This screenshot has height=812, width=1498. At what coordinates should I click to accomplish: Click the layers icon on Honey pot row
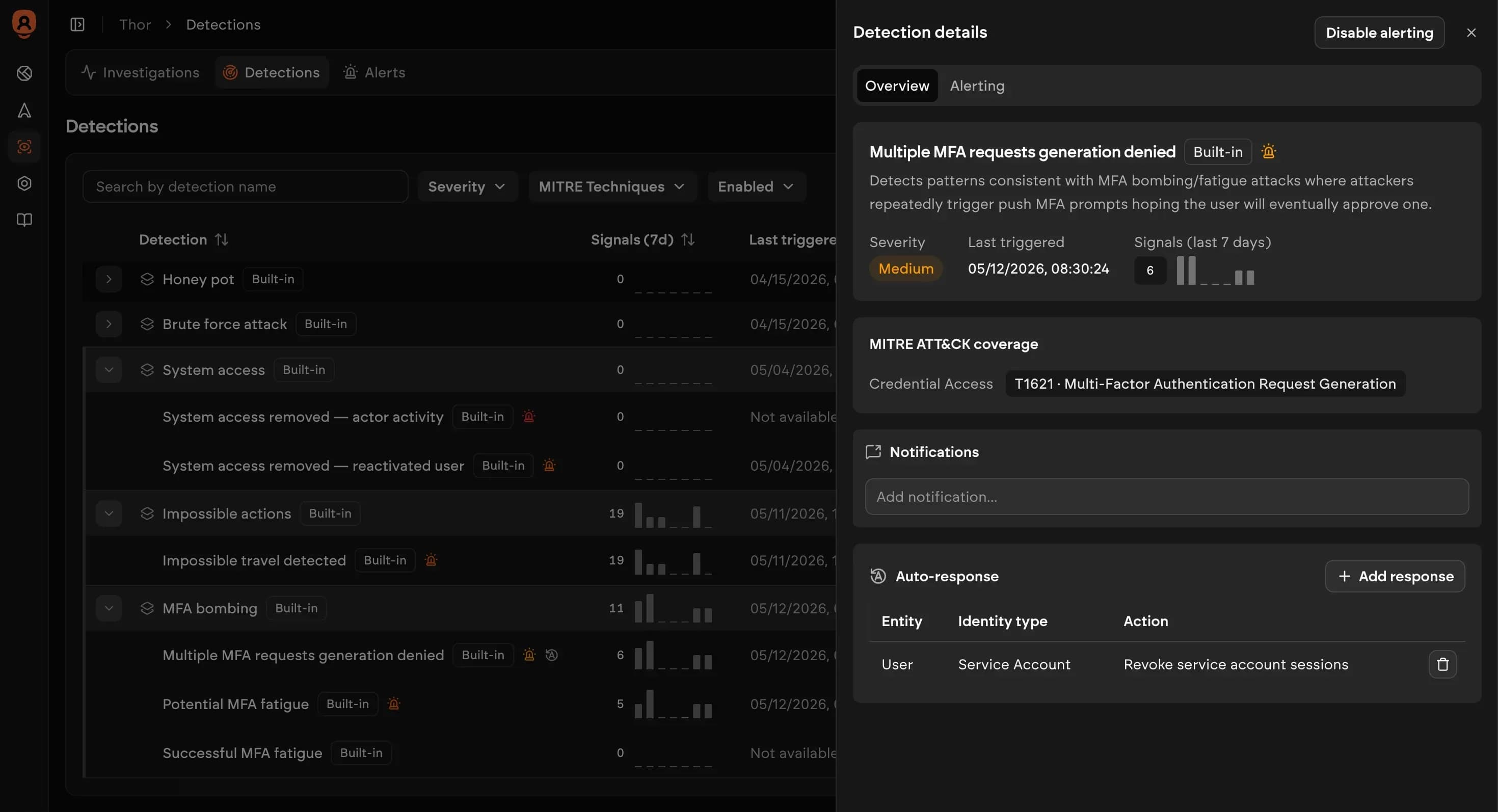147,279
